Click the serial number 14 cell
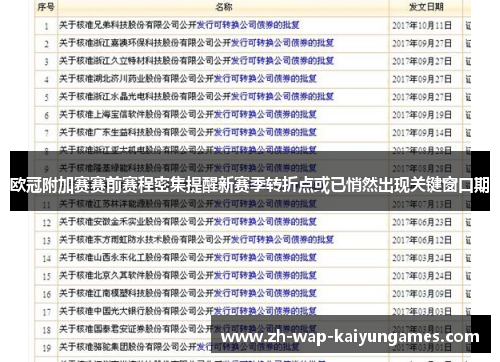The width and height of the screenshot is (500, 362). pos(46,259)
